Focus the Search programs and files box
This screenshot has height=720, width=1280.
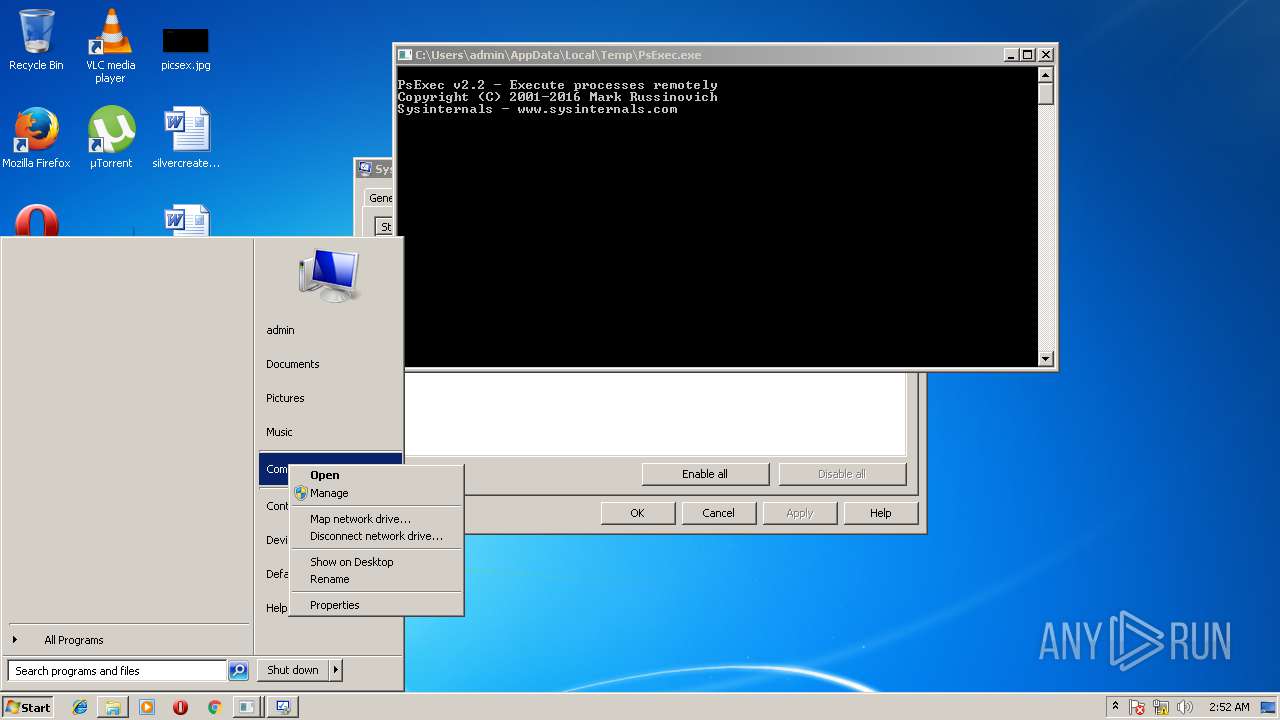117,671
